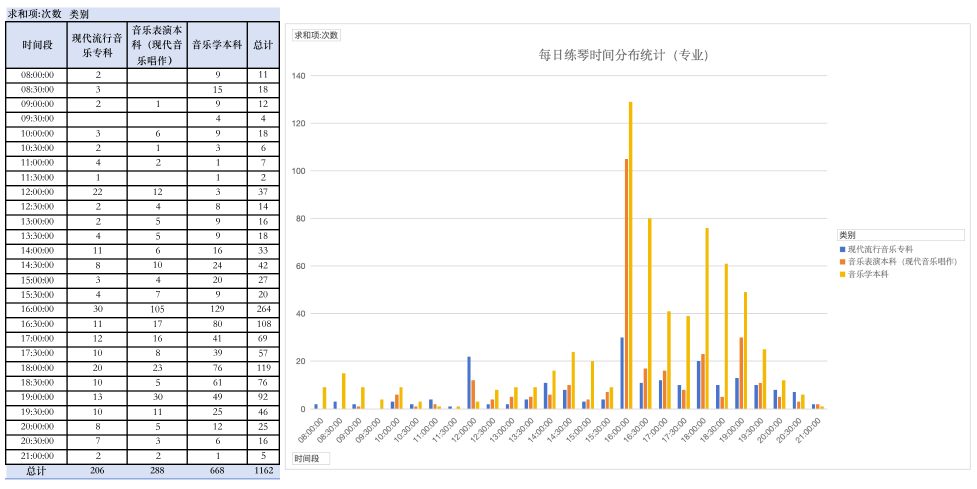
Task: Select the 264 total cell for 16:00:00
Action: [x=263, y=309]
